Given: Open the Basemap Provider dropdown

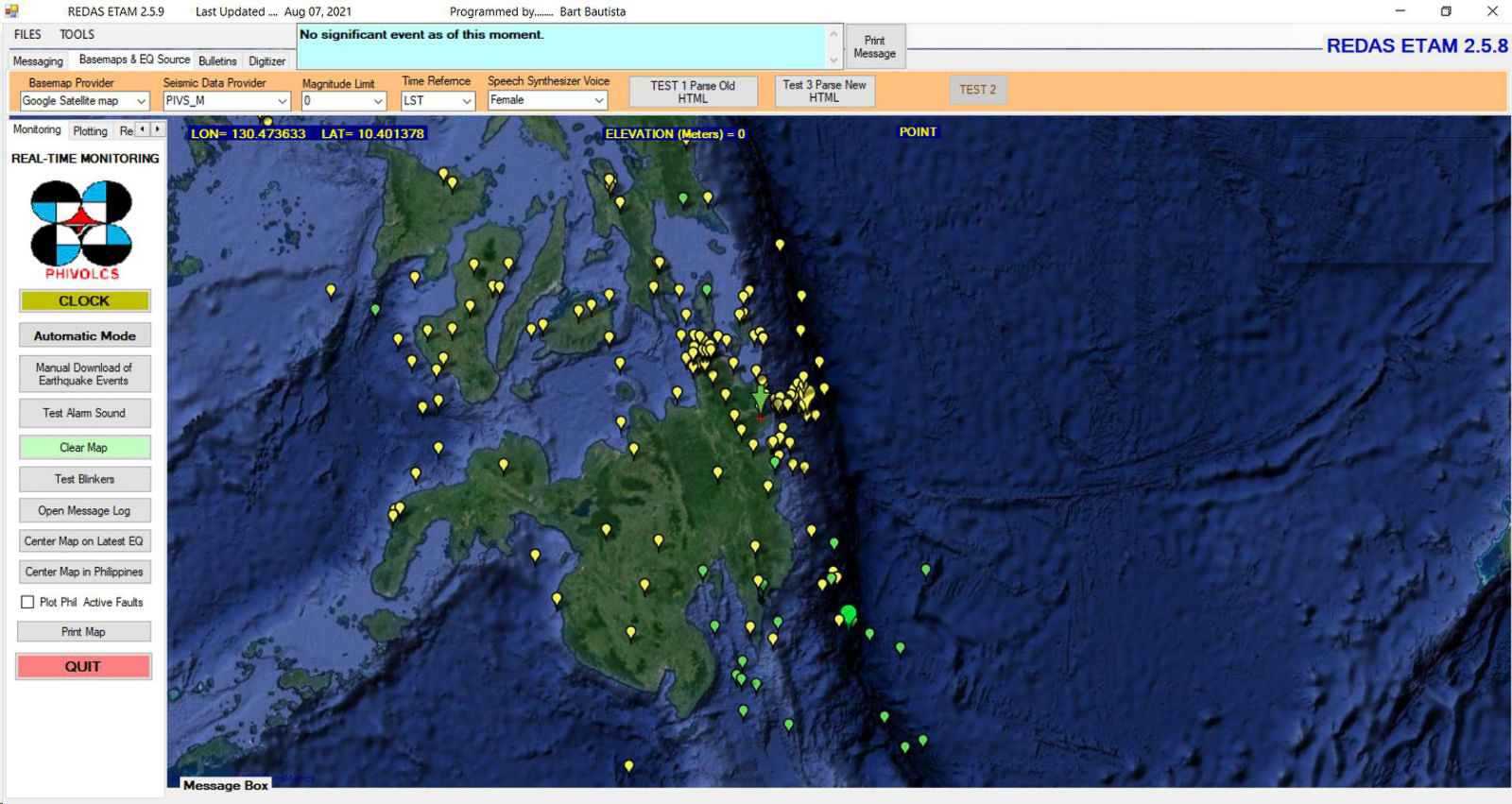Looking at the screenshot, I should pyautogui.click(x=141, y=101).
